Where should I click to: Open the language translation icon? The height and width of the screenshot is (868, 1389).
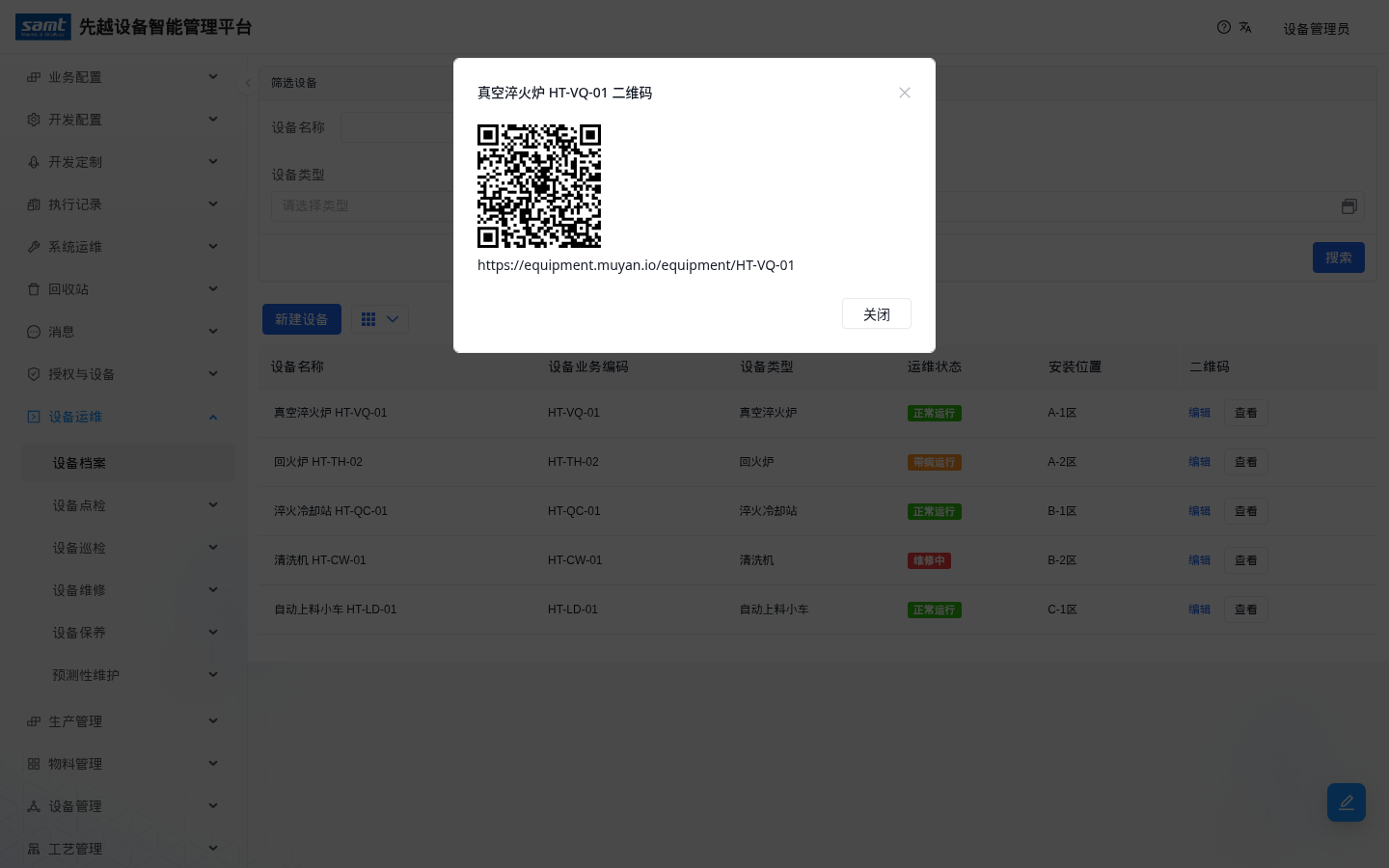point(1245,27)
